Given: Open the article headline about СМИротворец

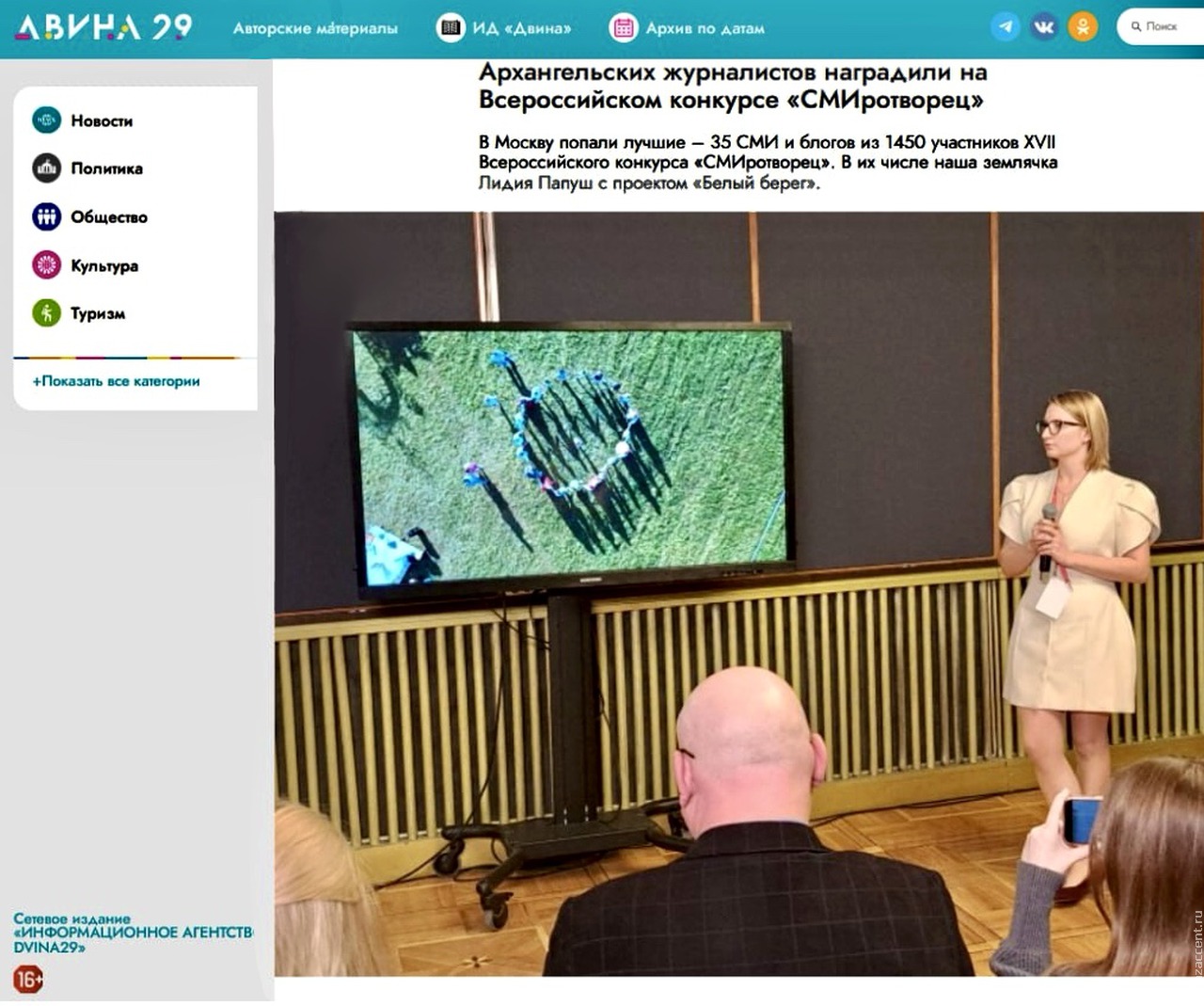Looking at the screenshot, I should [x=732, y=86].
